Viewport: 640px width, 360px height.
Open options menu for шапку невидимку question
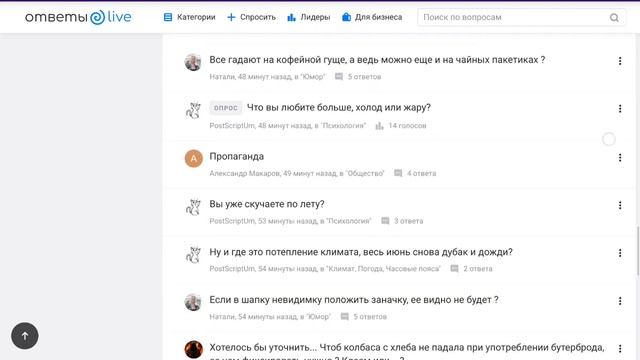[620, 301]
